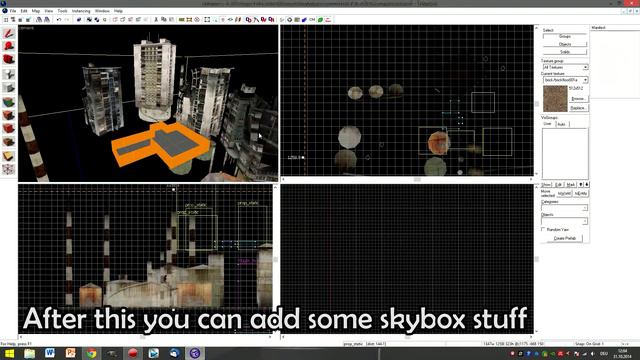Select the Apply Decals tool
This screenshot has width=640, height=360.
(9, 129)
